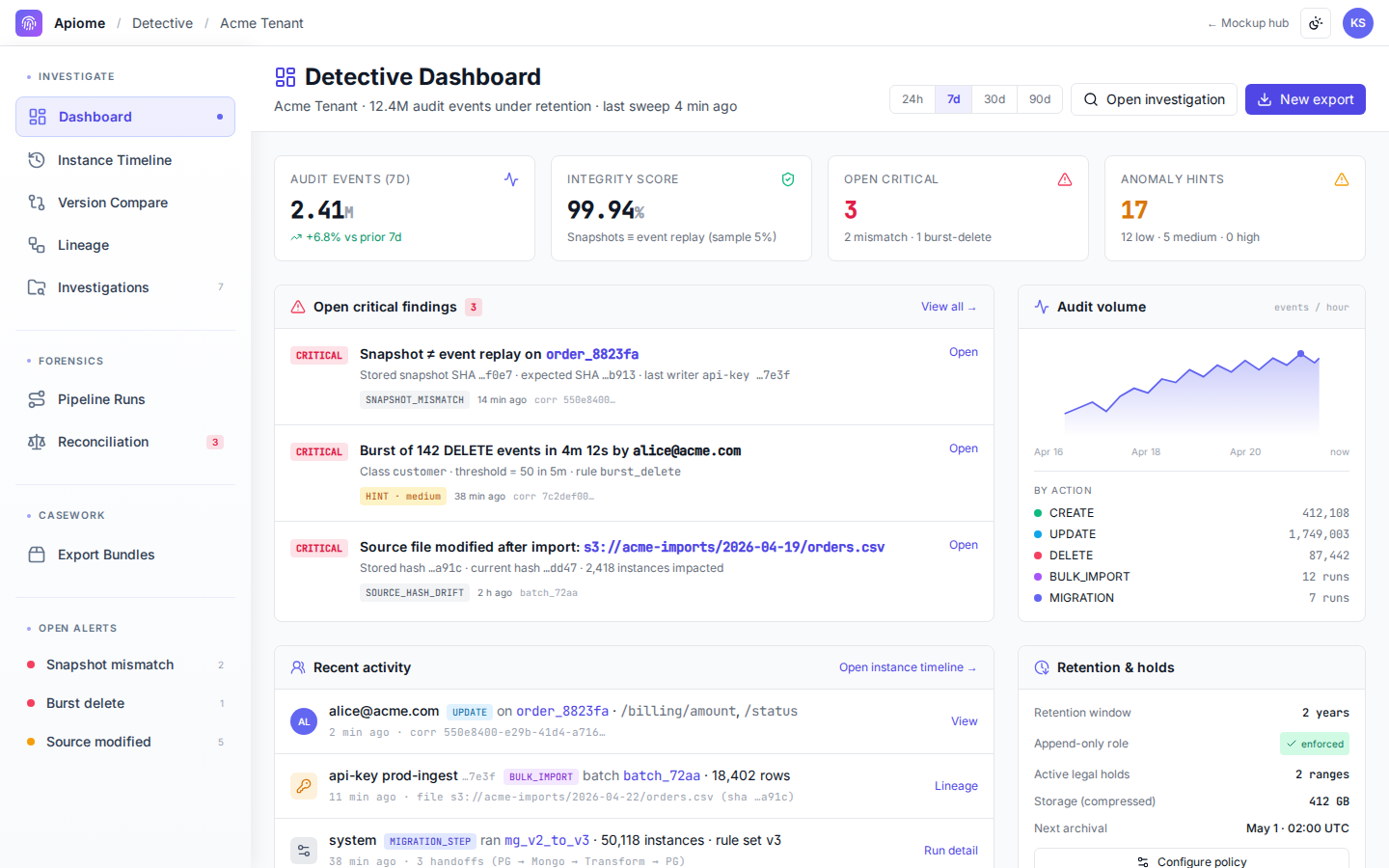Viewport: 1389px width, 868px height.
Task: Click order_8823fa link in finding title
Action: pyautogui.click(x=592, y=354)
